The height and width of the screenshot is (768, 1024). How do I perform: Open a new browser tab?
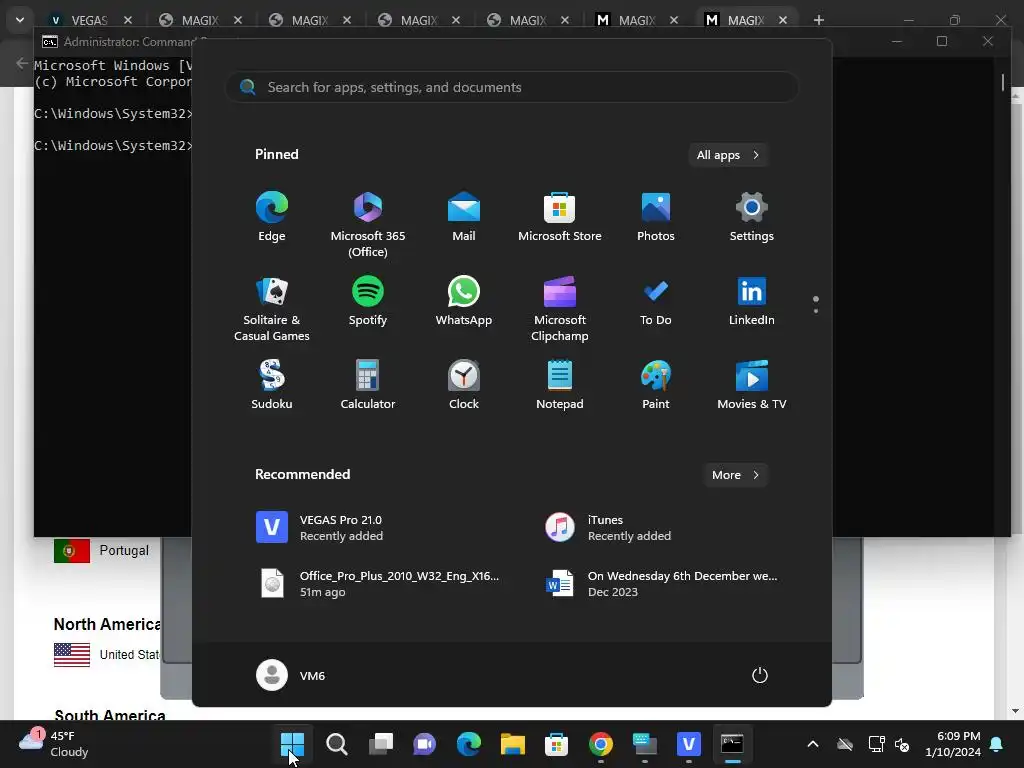tap(818, 20)
